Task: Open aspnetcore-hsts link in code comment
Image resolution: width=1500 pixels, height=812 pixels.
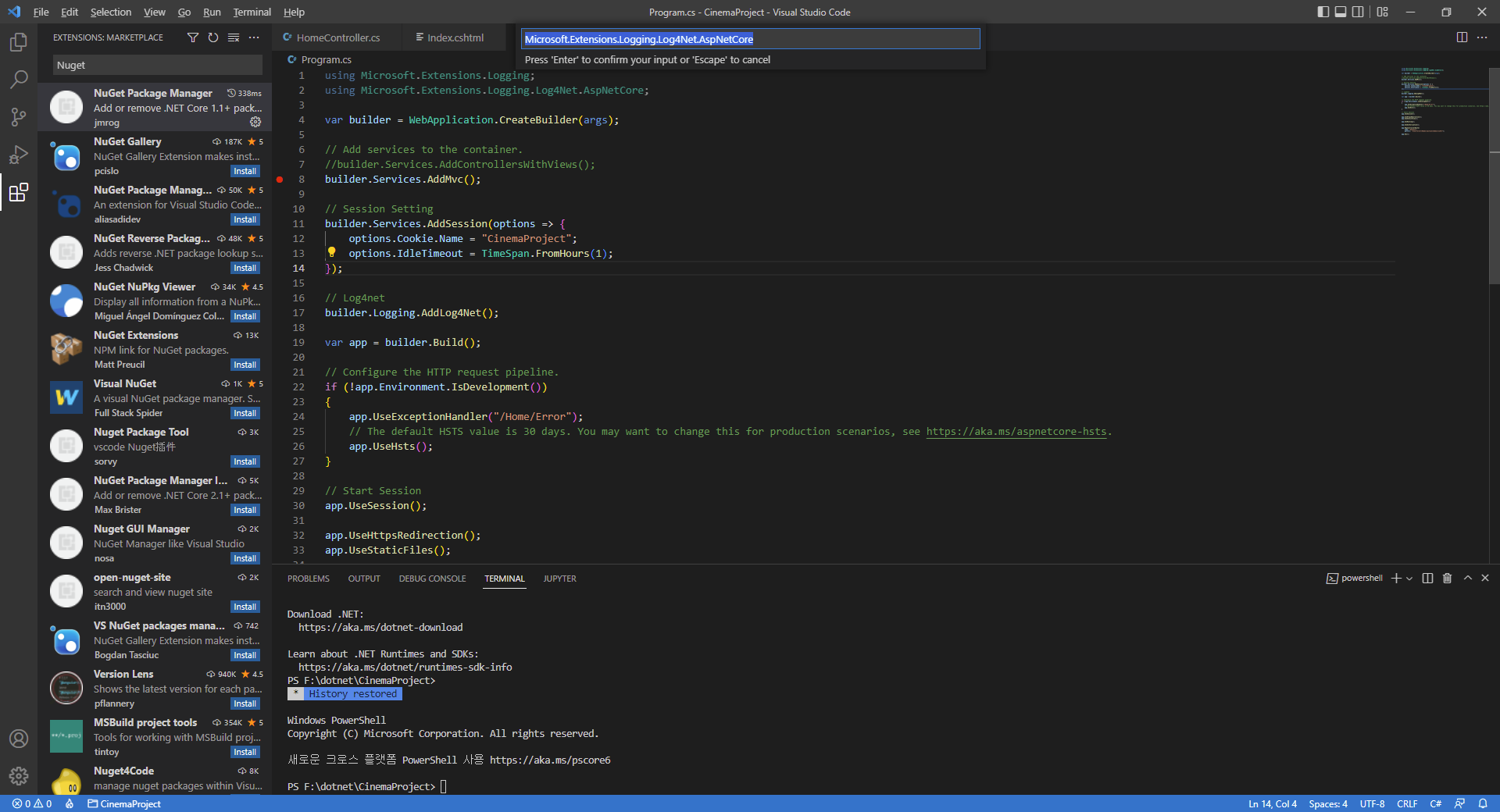Action: tap(1016, 432)
